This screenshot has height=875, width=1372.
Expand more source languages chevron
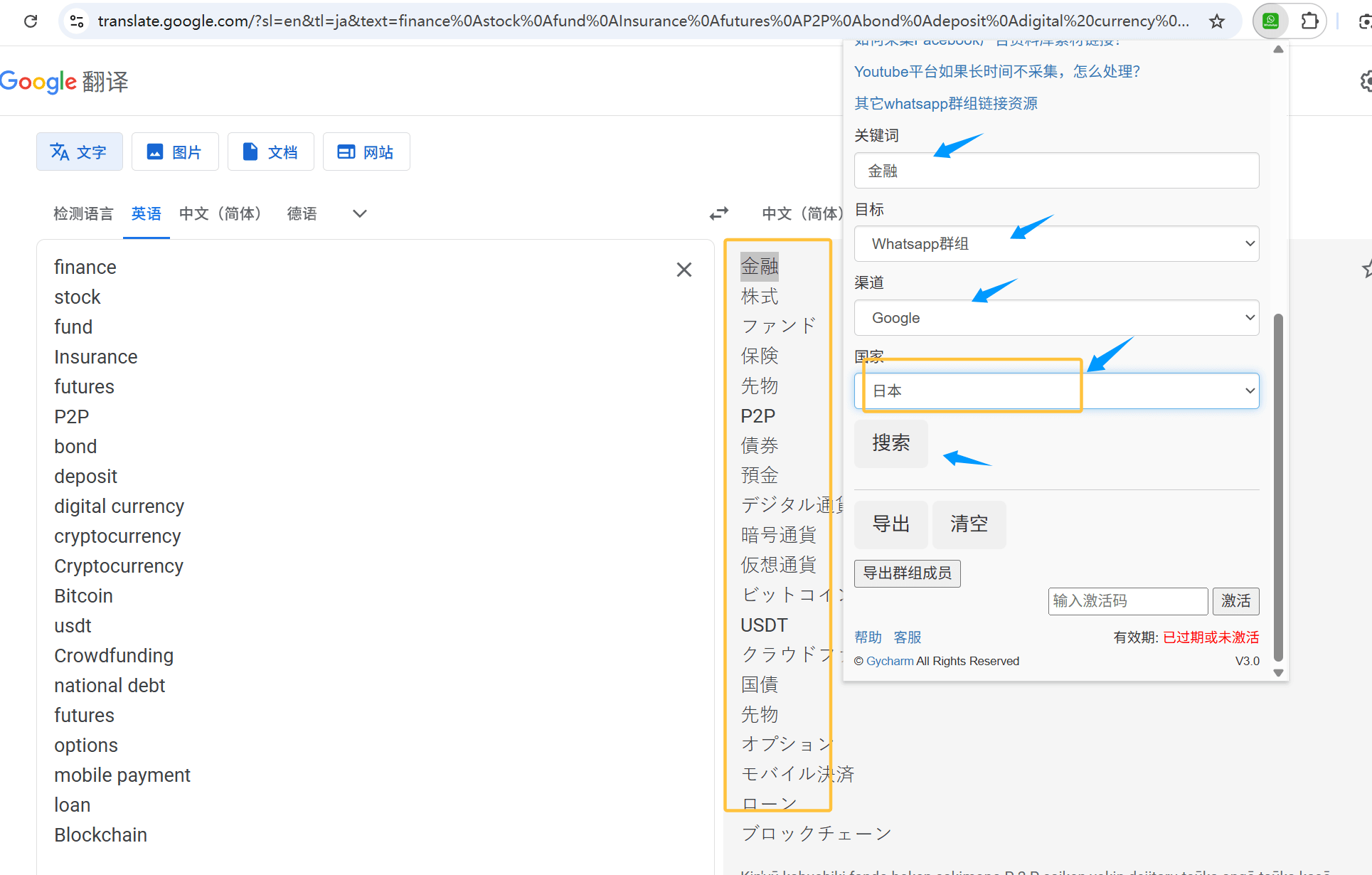click(360, 213)
